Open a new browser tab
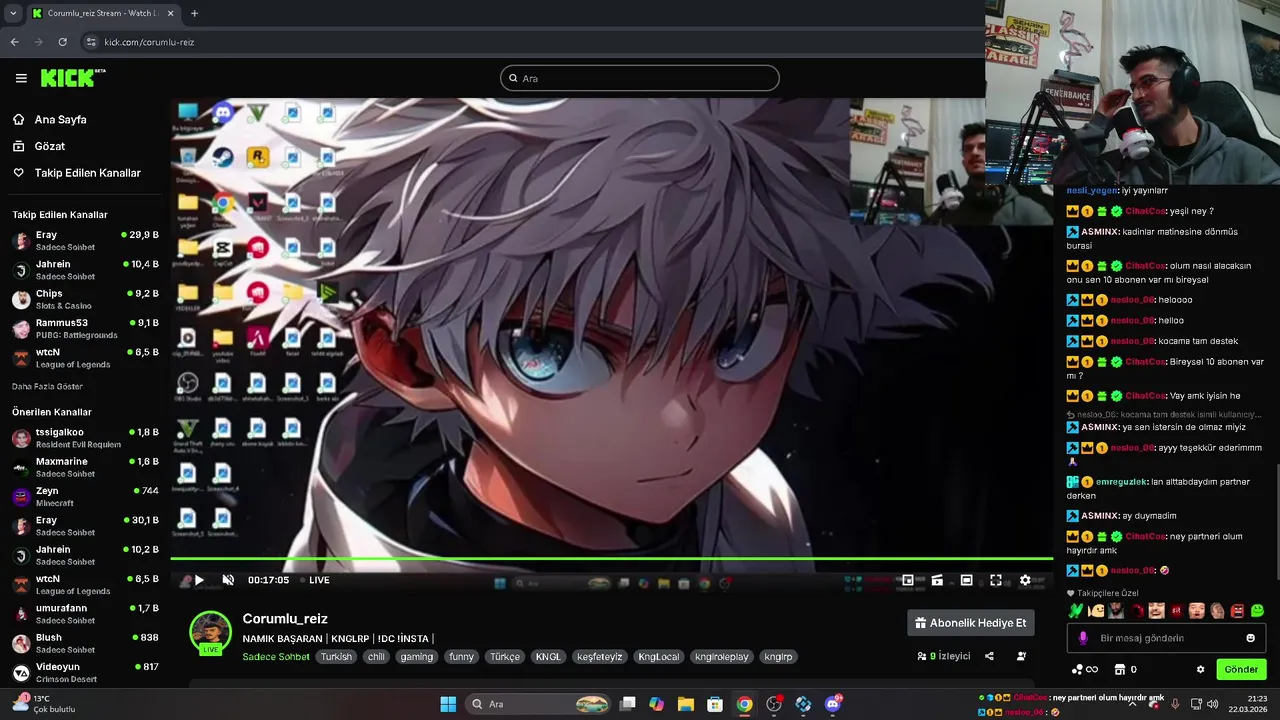The height and width of the screenshot is (720, 1280). click(x=194, y=13)
